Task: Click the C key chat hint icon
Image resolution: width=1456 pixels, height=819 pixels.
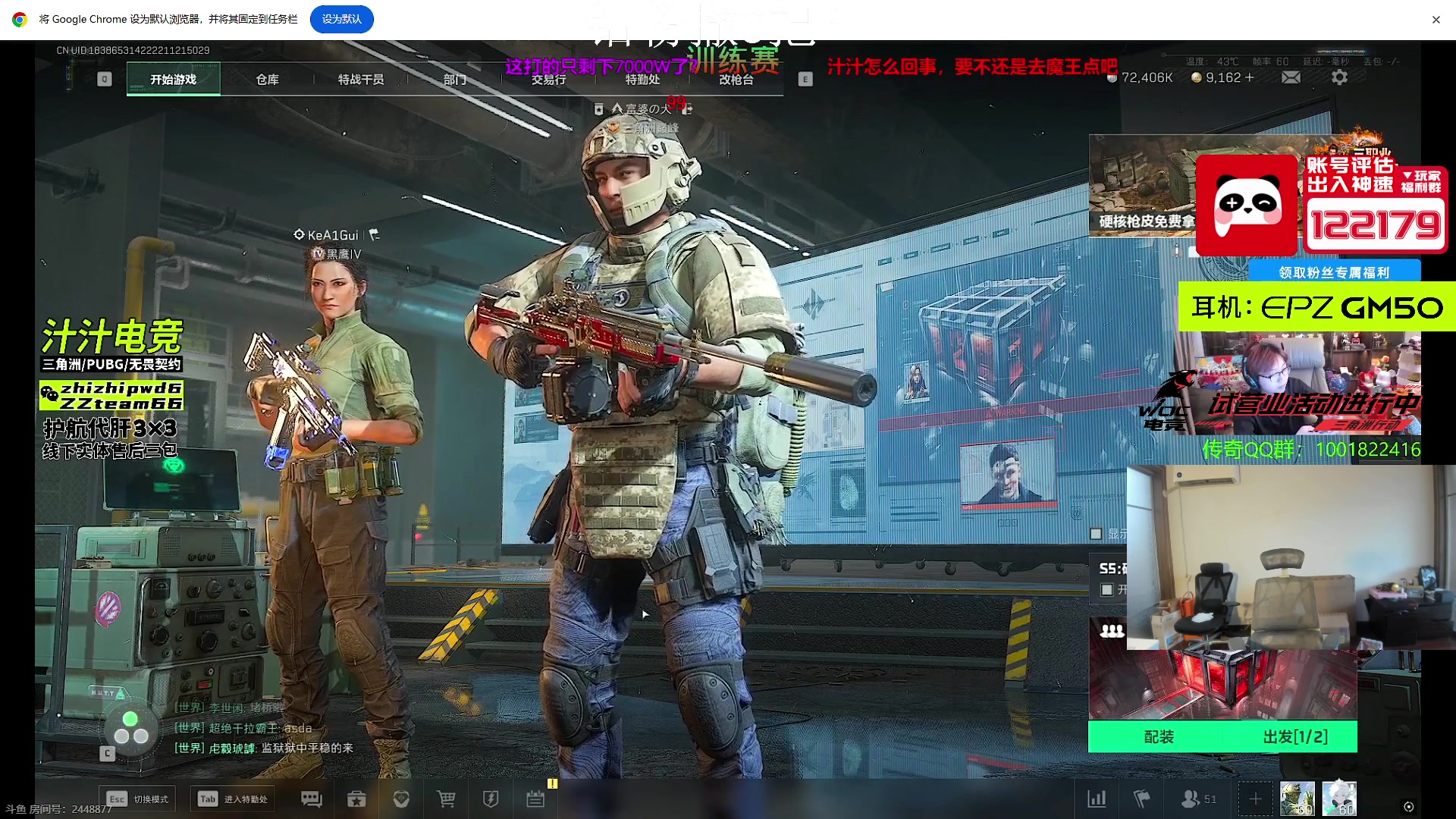Action: (107, 753)
